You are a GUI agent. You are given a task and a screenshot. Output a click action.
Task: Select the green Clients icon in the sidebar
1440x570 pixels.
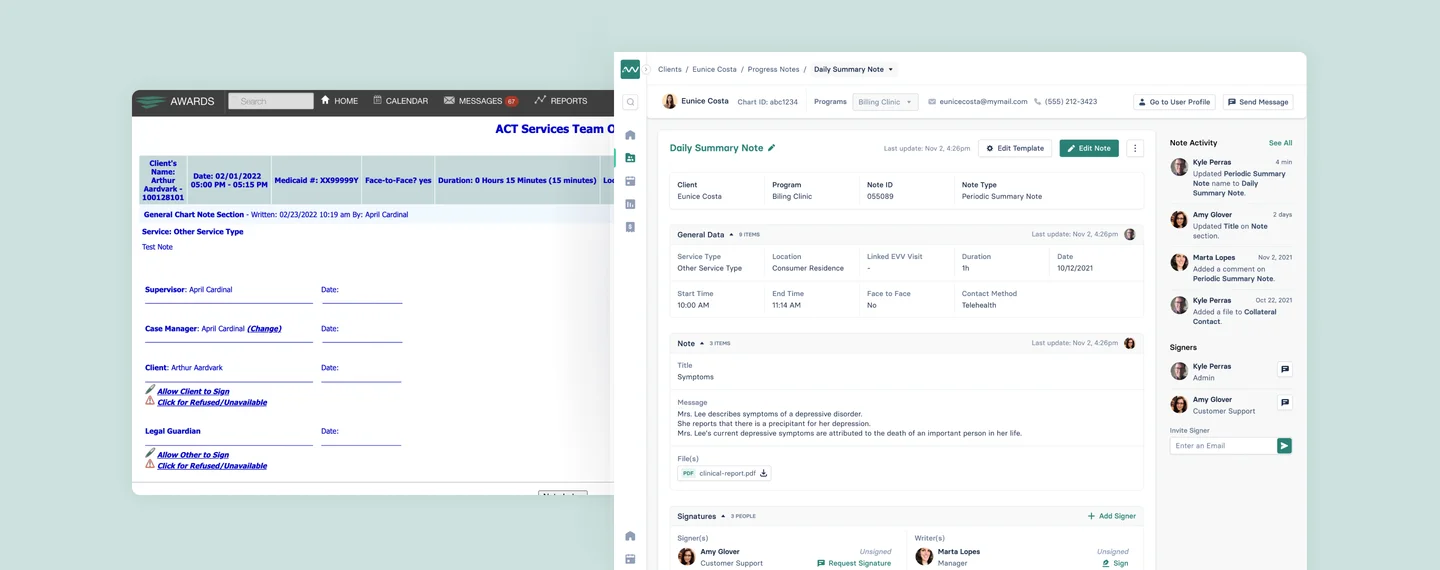(630, 158)
